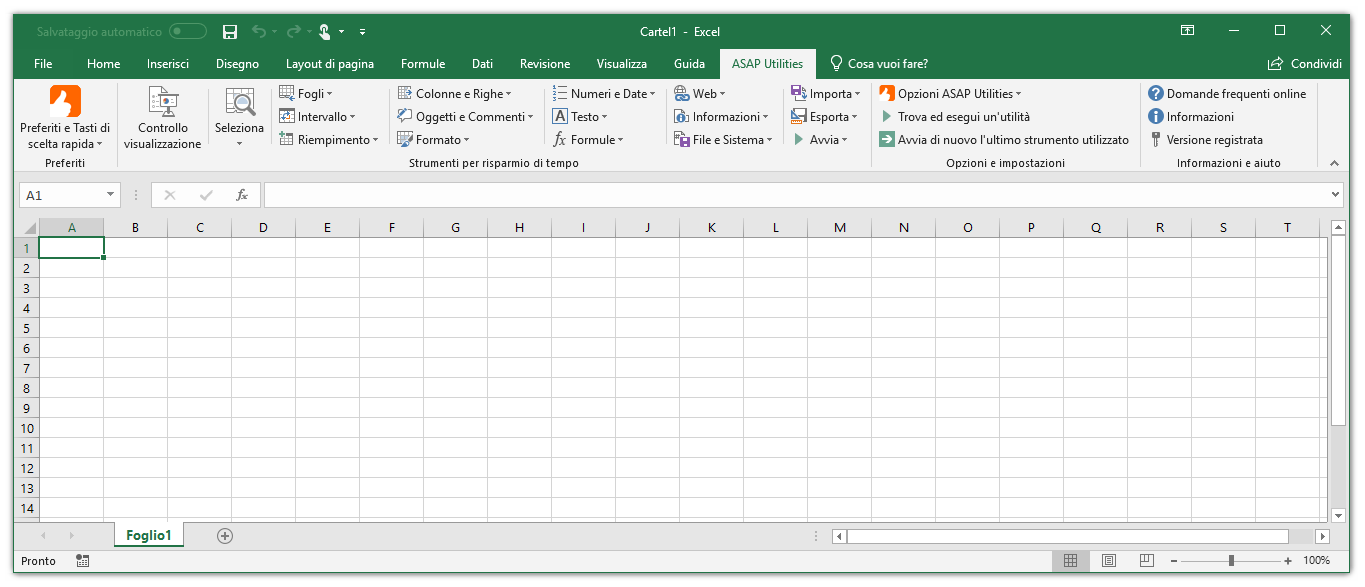Open the Formato menu
The height and width of the screenshot is (587, 1365).
tap(433, 140)
